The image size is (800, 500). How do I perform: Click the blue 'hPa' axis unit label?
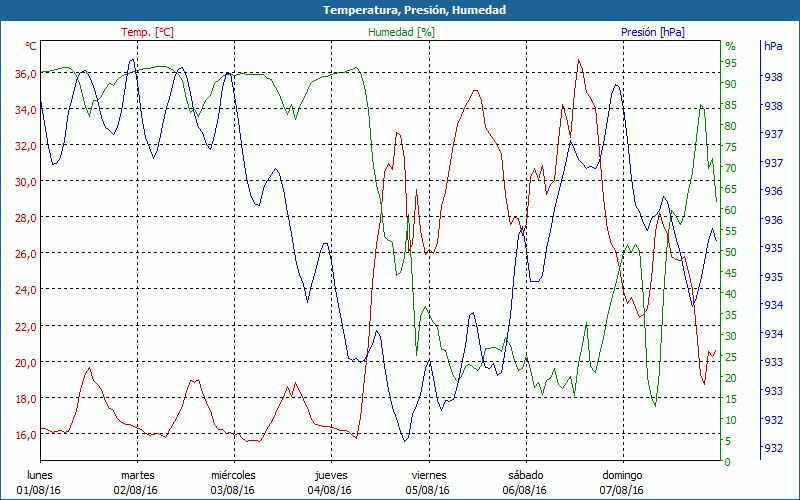pyautogui.click(x=773, y=46)
